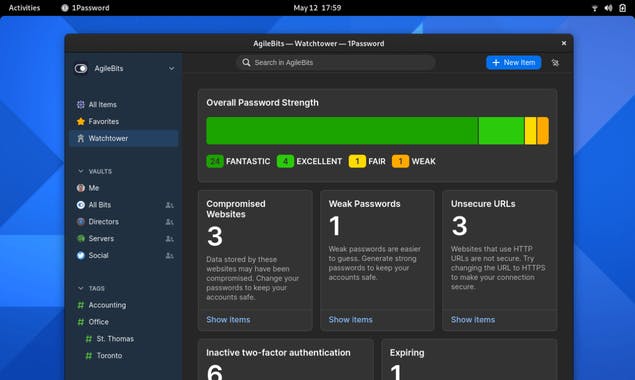Click the Inactive two-factor authentication card
Viewport: 635px width, 380px height.
click(x=286, y=360)
